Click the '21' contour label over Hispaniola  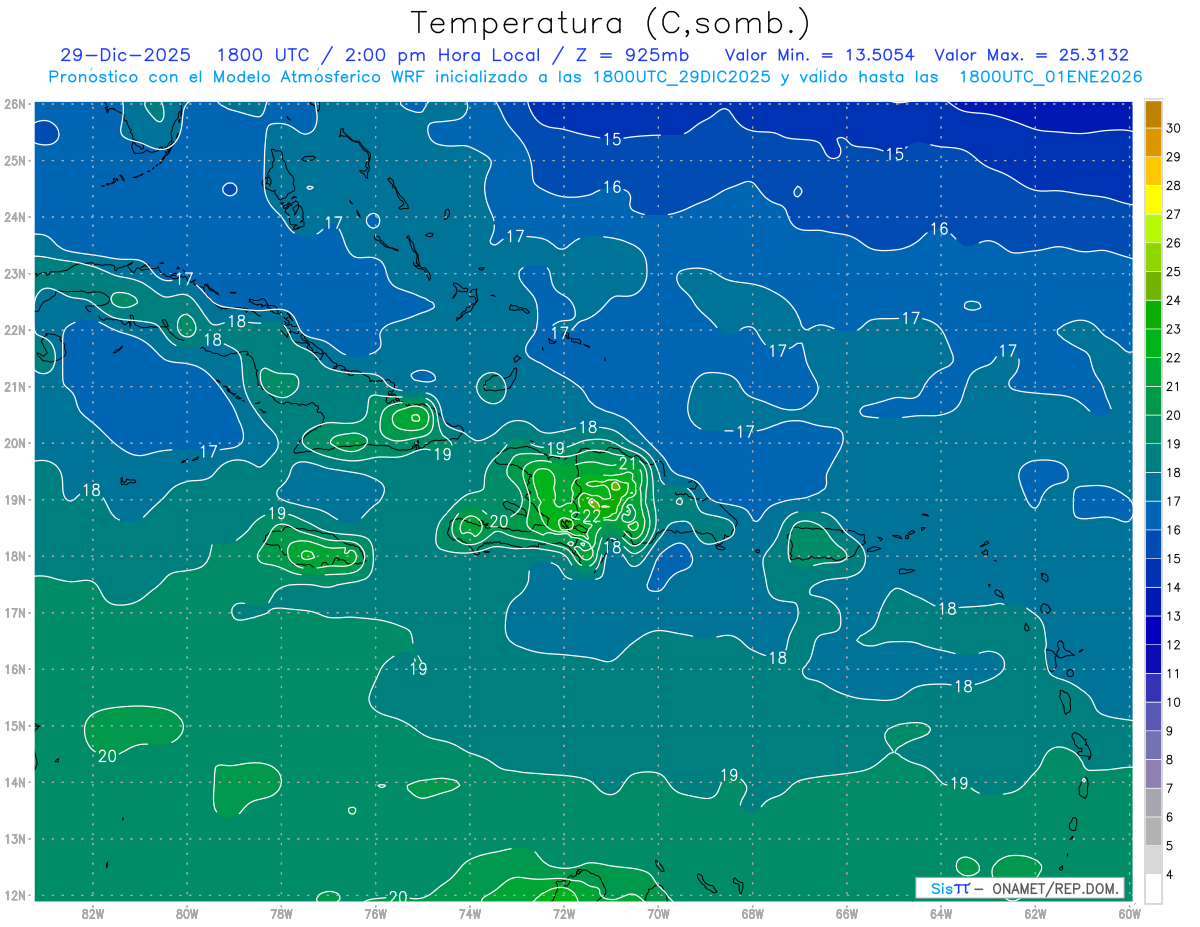[628, 463]
